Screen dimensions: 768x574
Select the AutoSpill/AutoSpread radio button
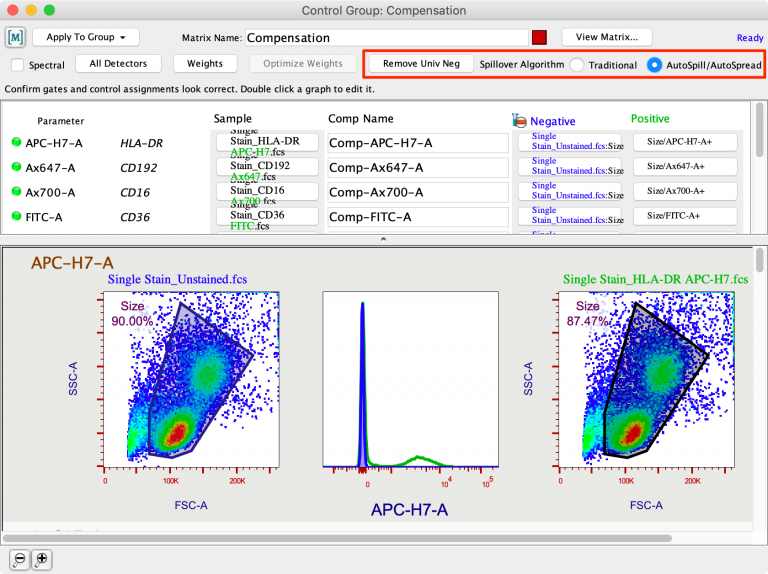pyautogui.click(x=654, y=65)
